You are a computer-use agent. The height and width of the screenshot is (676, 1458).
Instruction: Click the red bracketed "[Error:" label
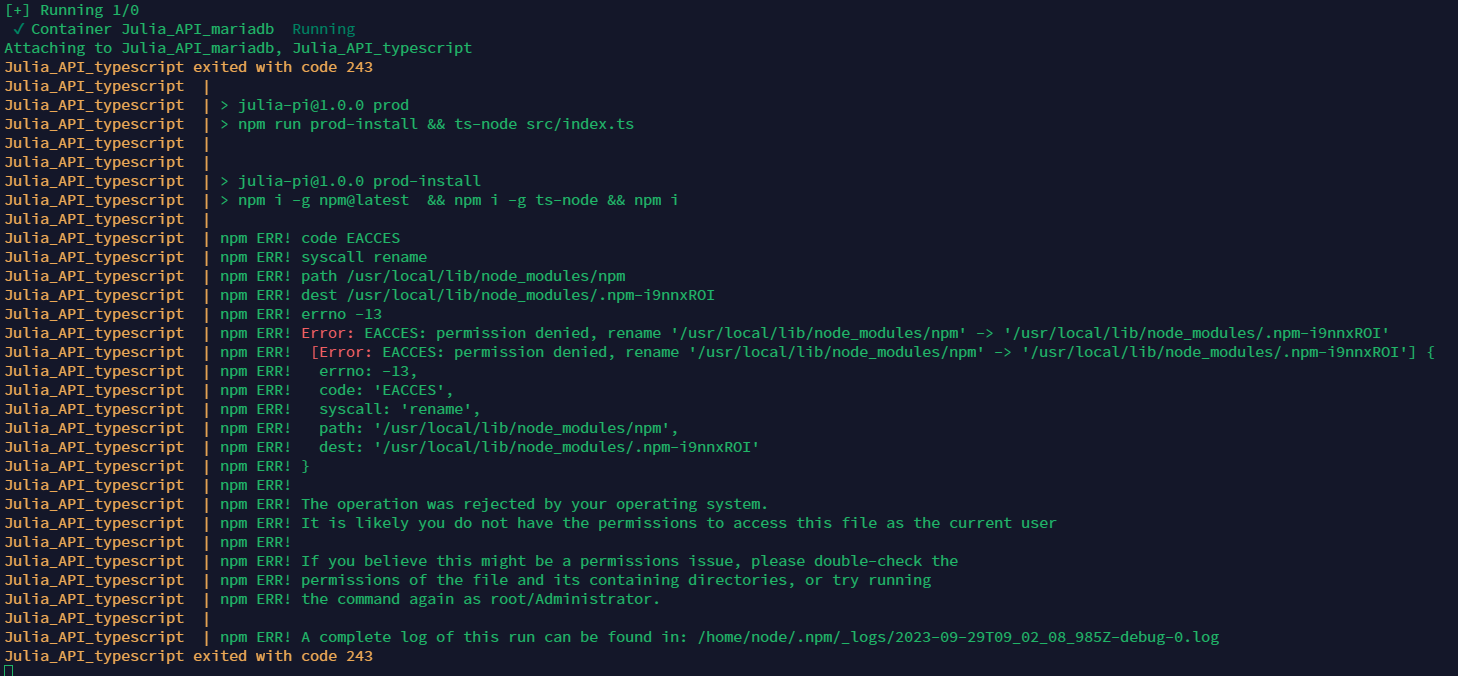[x=342, y=352]
